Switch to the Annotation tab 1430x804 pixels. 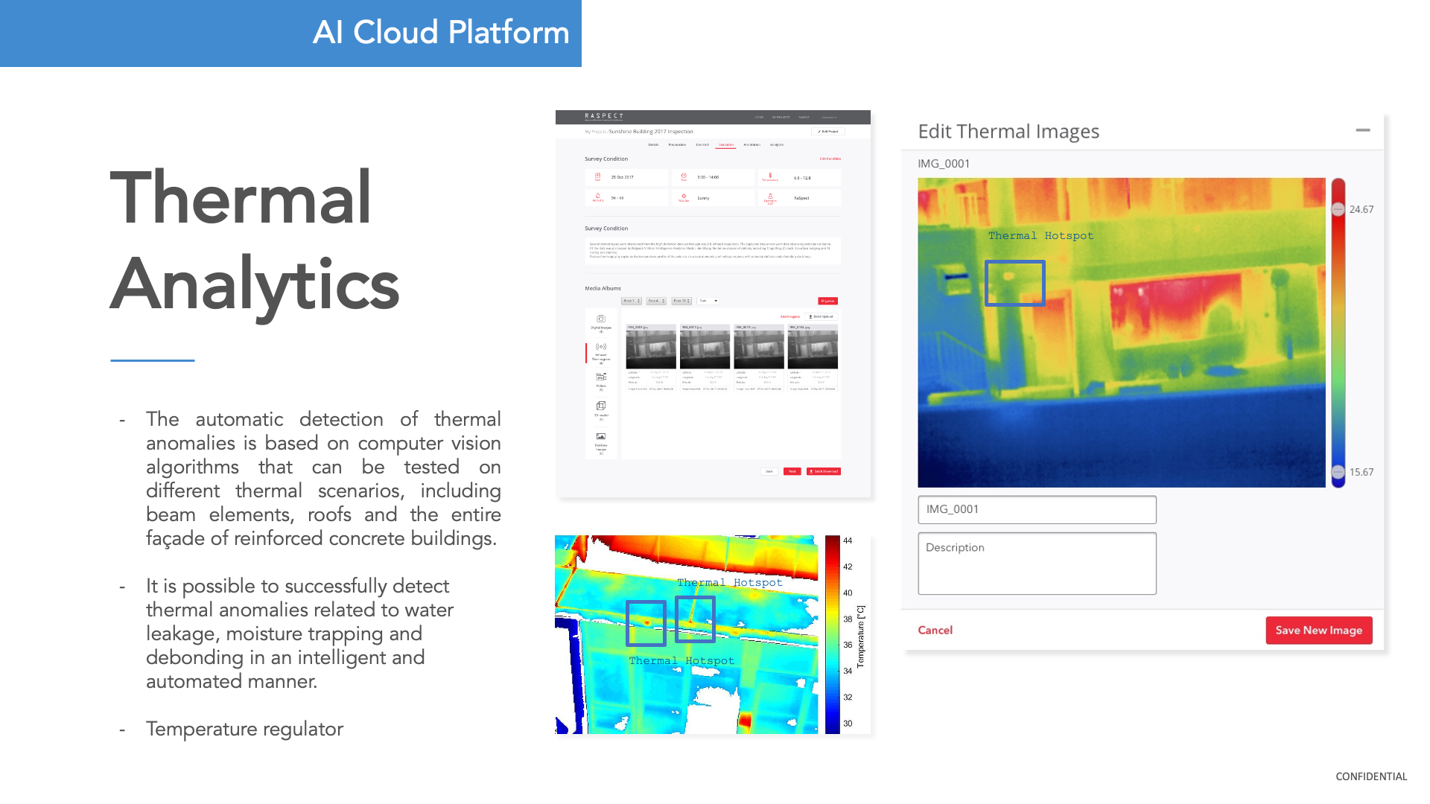coord(753,144)
